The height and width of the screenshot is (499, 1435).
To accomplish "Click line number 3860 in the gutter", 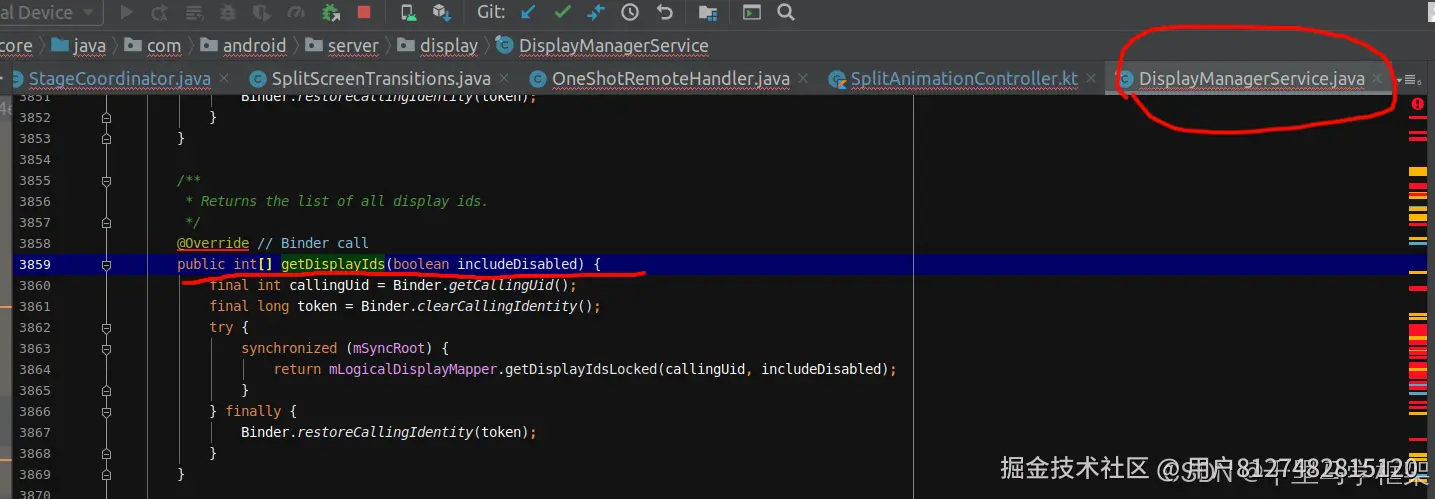I will pos(35,285).
